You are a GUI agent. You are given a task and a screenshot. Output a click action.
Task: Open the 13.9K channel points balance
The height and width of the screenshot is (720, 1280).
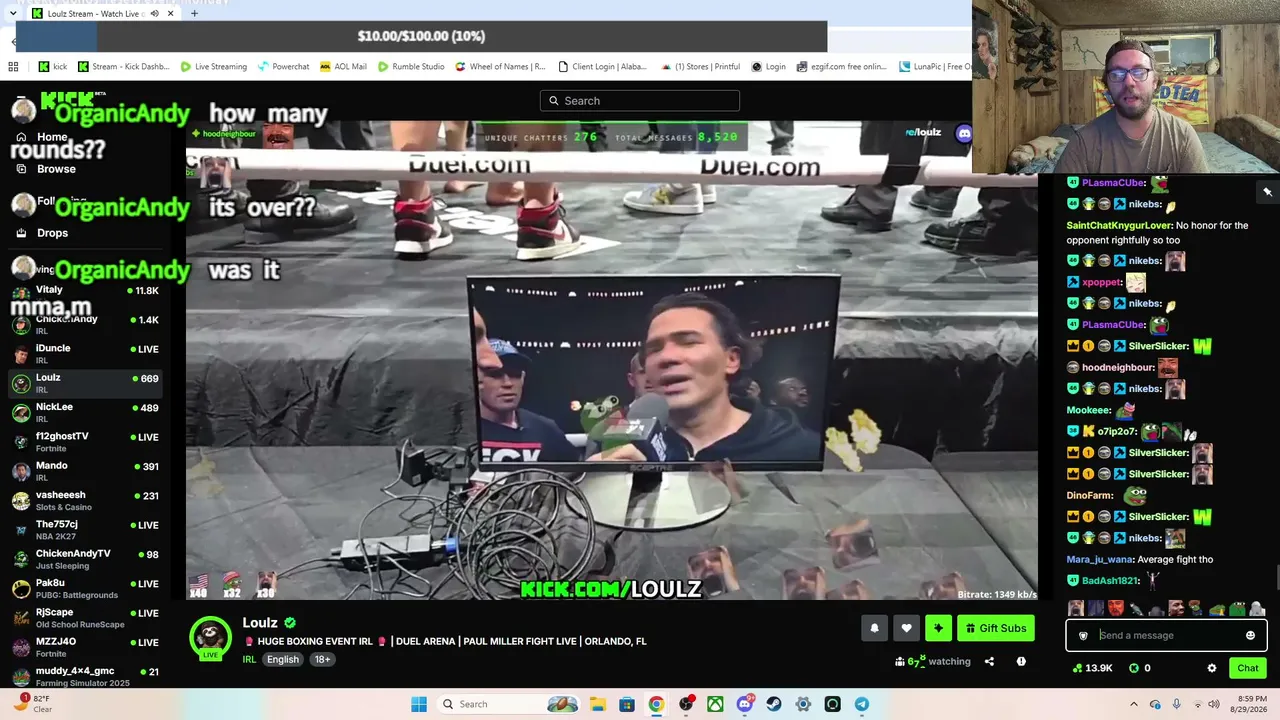point(1091,668)
